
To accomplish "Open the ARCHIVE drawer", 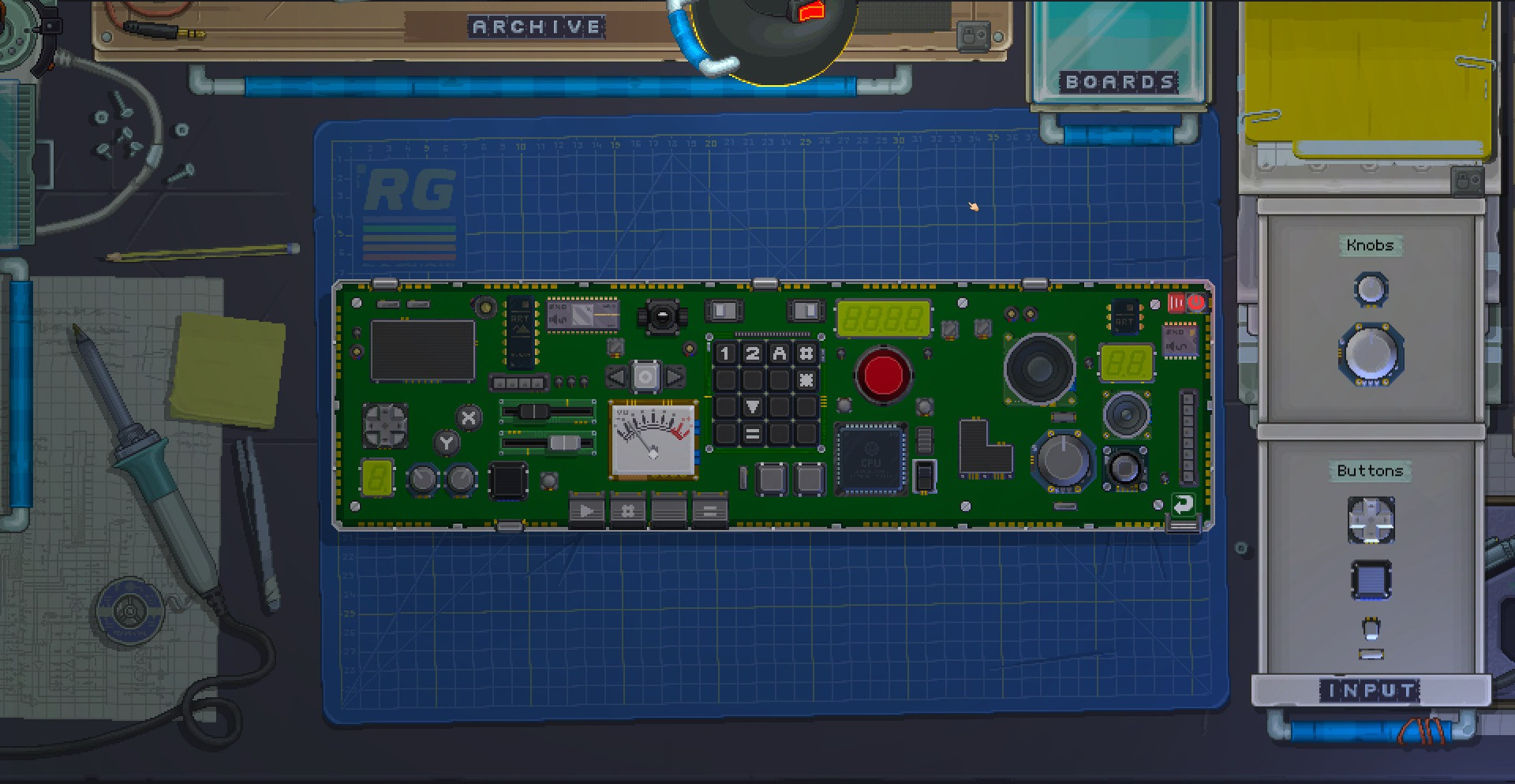I will coord(537,28).
